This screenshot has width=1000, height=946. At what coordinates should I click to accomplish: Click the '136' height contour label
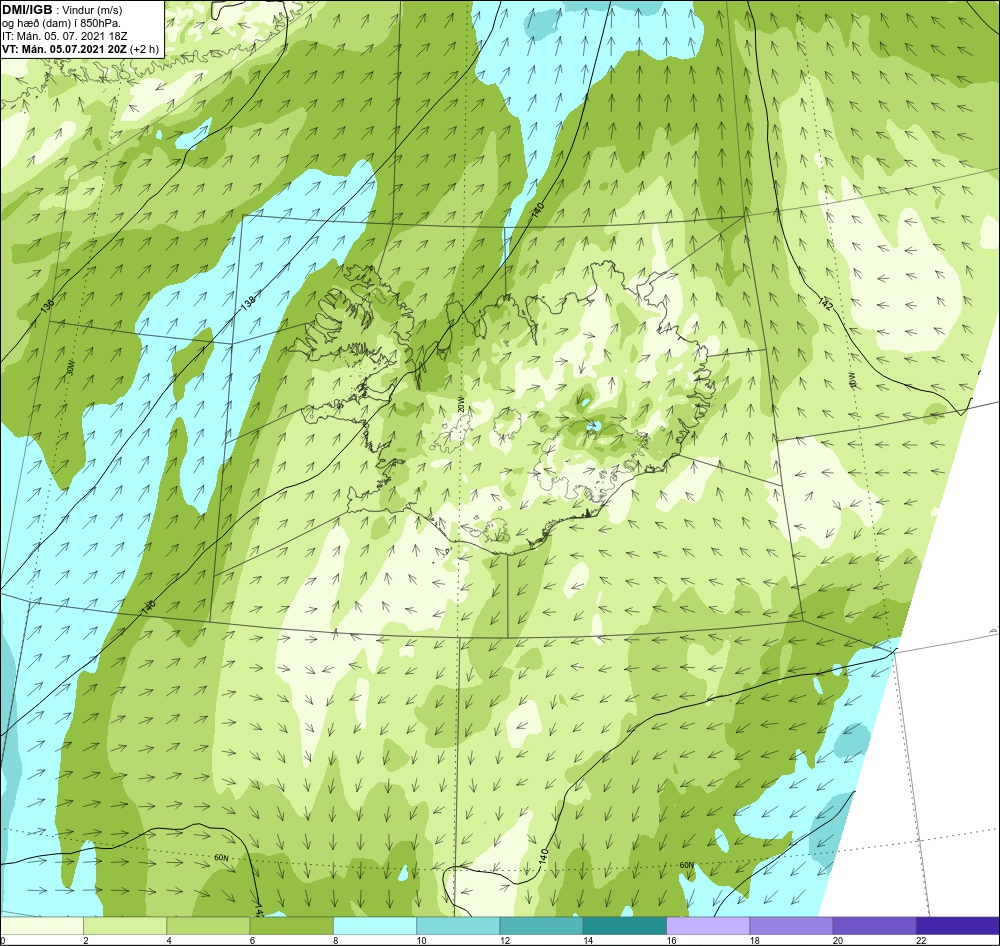pyautogui.click(x=46, y=306)
